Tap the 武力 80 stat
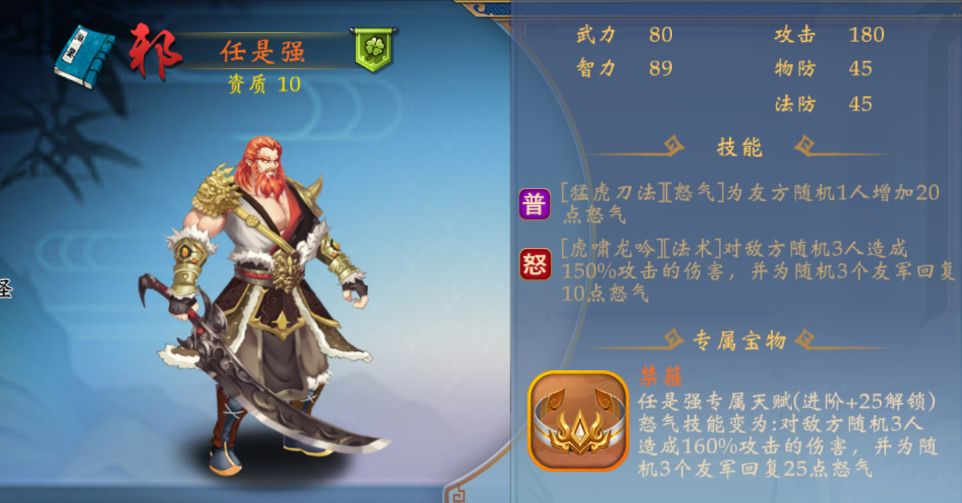This screenshot has width=962, height=503. pos(625,34)
